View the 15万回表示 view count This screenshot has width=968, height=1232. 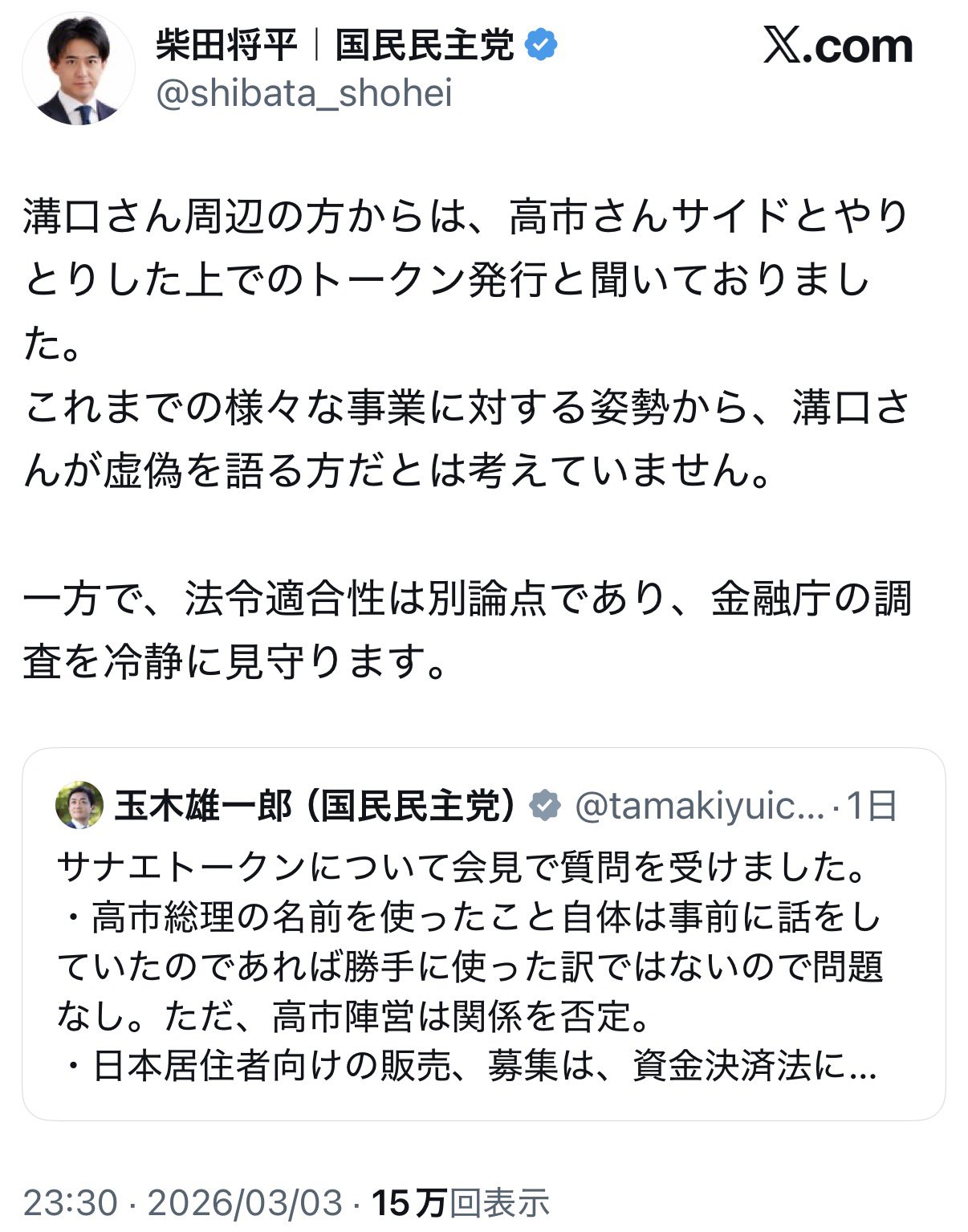[461, 1202]
